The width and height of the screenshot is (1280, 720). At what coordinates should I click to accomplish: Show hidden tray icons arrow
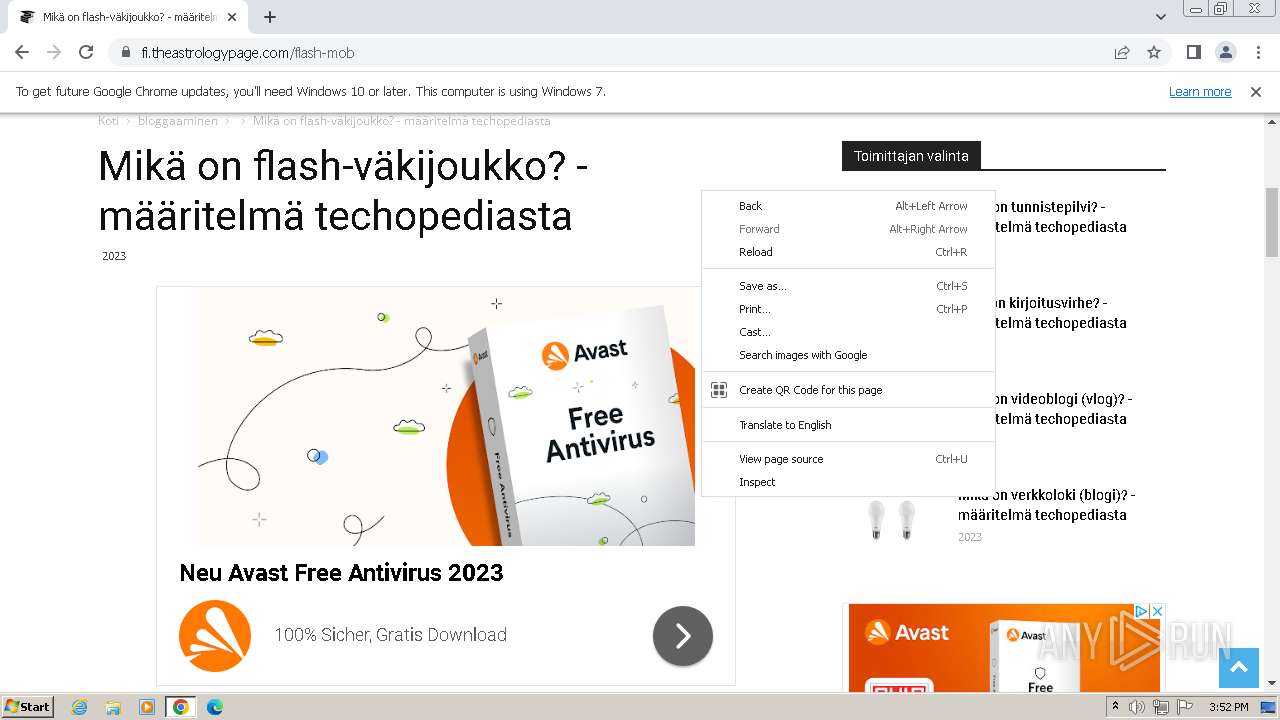[1115, 707]
